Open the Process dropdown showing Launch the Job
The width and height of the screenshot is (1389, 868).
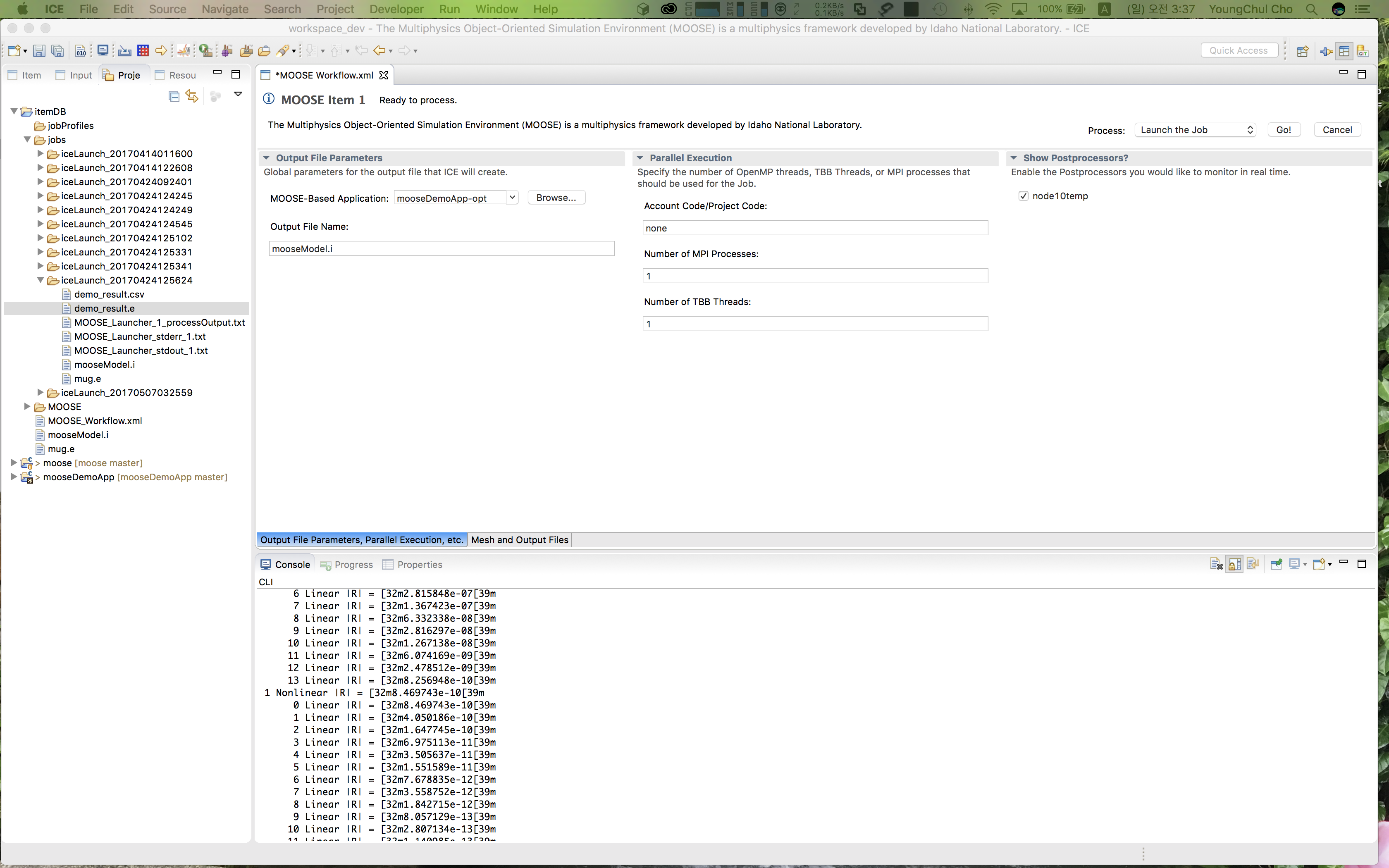tap(1195, 130)
